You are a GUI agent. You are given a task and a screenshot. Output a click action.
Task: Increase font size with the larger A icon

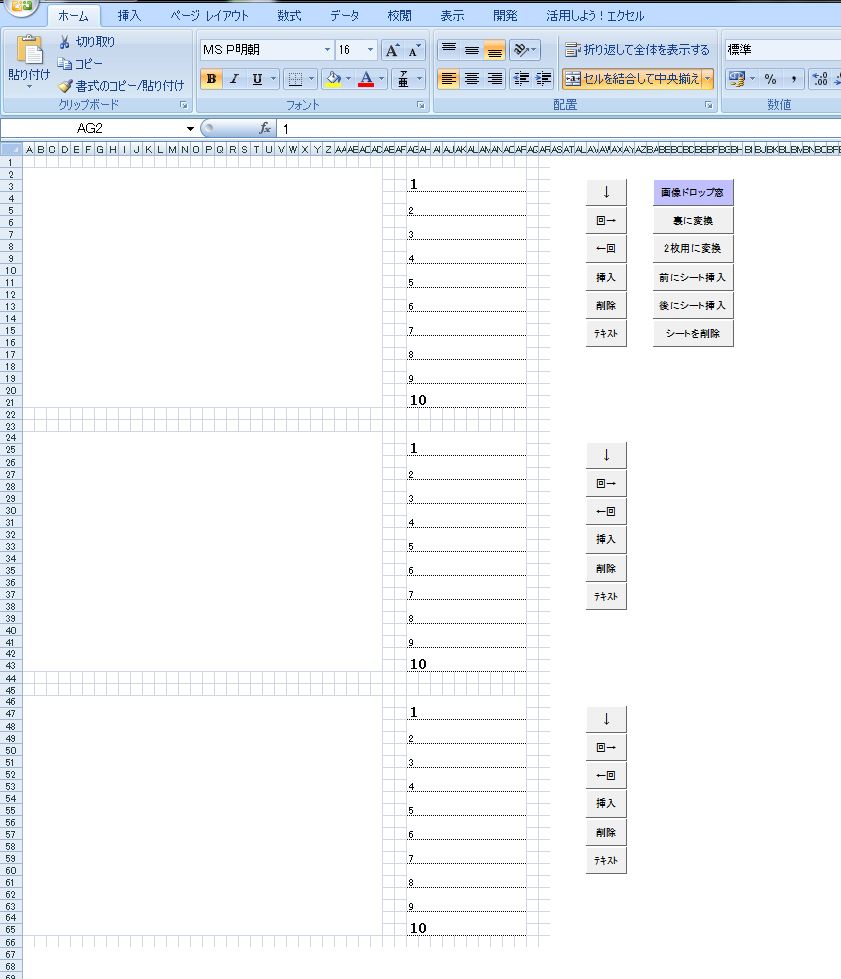pos(392,50)
